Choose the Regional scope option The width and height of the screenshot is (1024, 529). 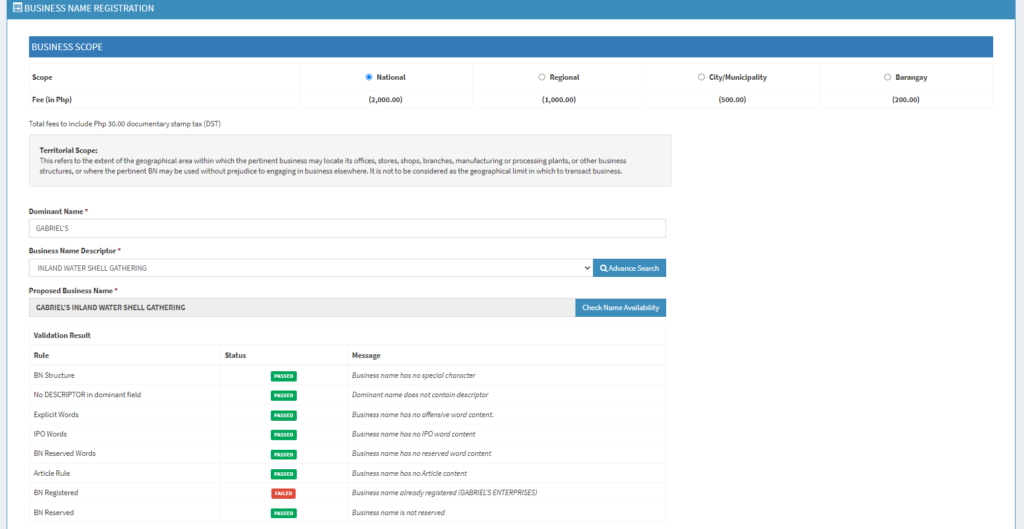542,77
